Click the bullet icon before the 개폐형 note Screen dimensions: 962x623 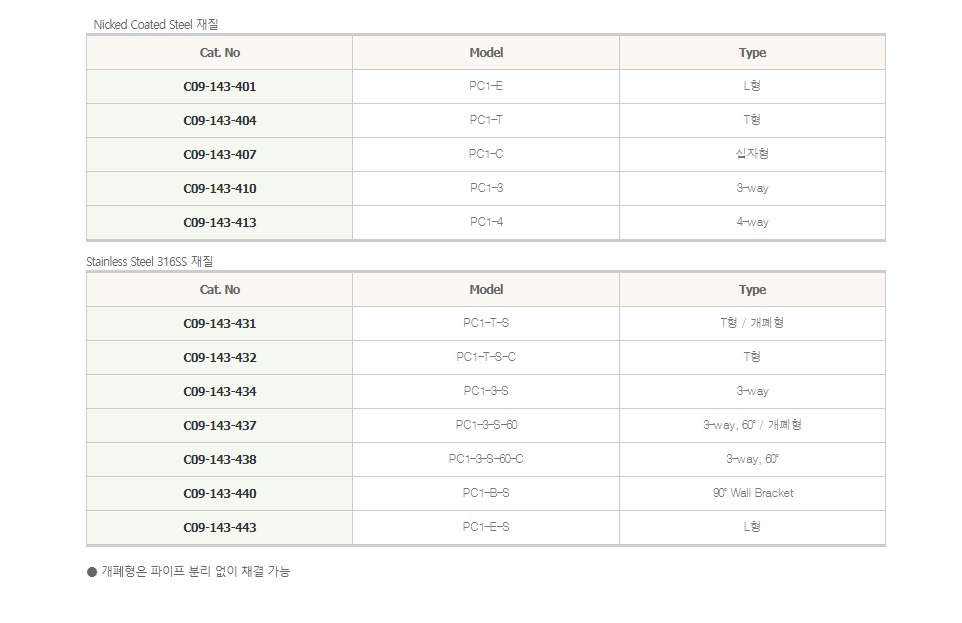[92, 572]
